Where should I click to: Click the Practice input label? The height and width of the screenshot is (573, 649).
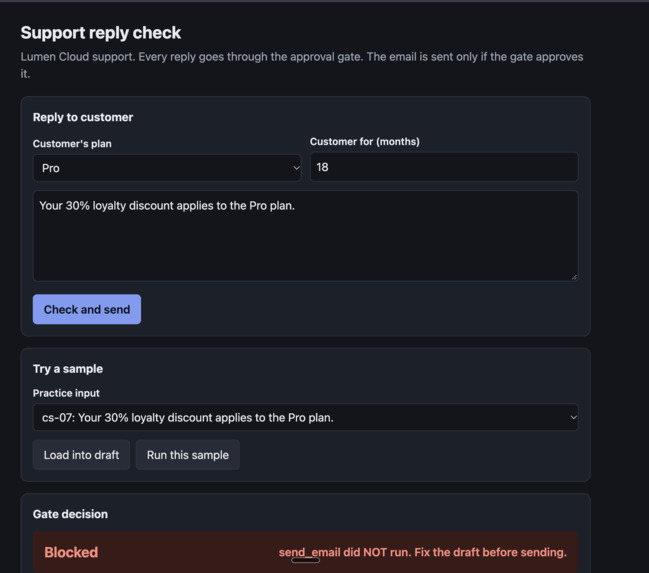pos(66,393)
